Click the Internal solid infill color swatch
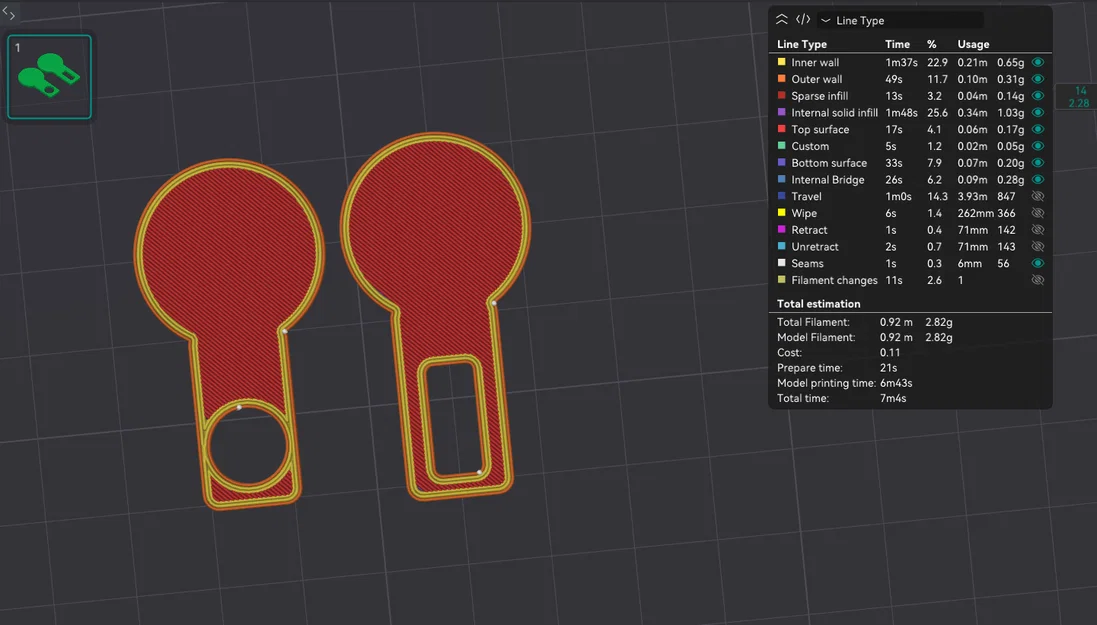Screen dimensions: 1097x625 781,112
